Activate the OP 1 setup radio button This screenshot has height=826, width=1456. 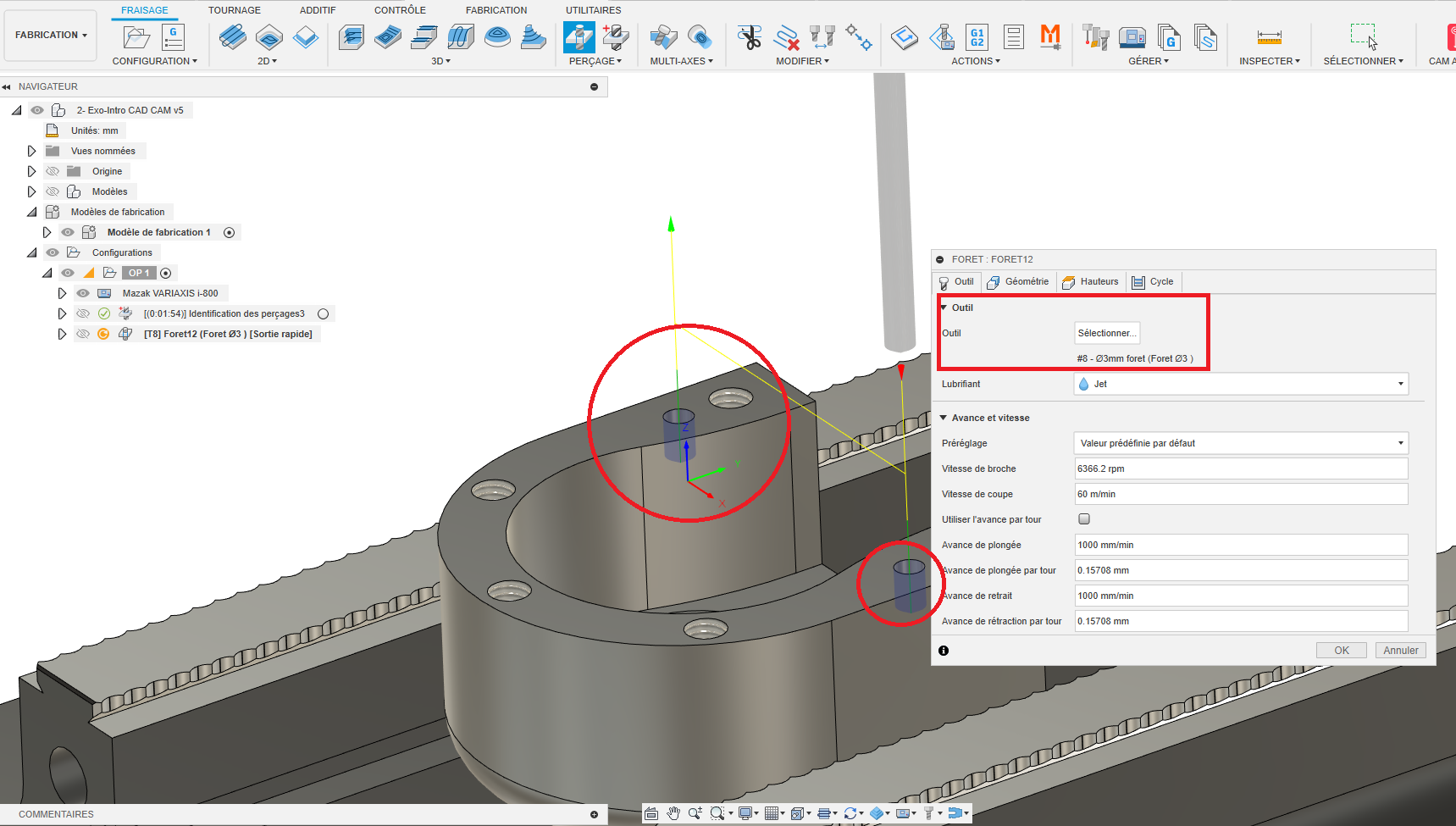(x=166, y=273)
